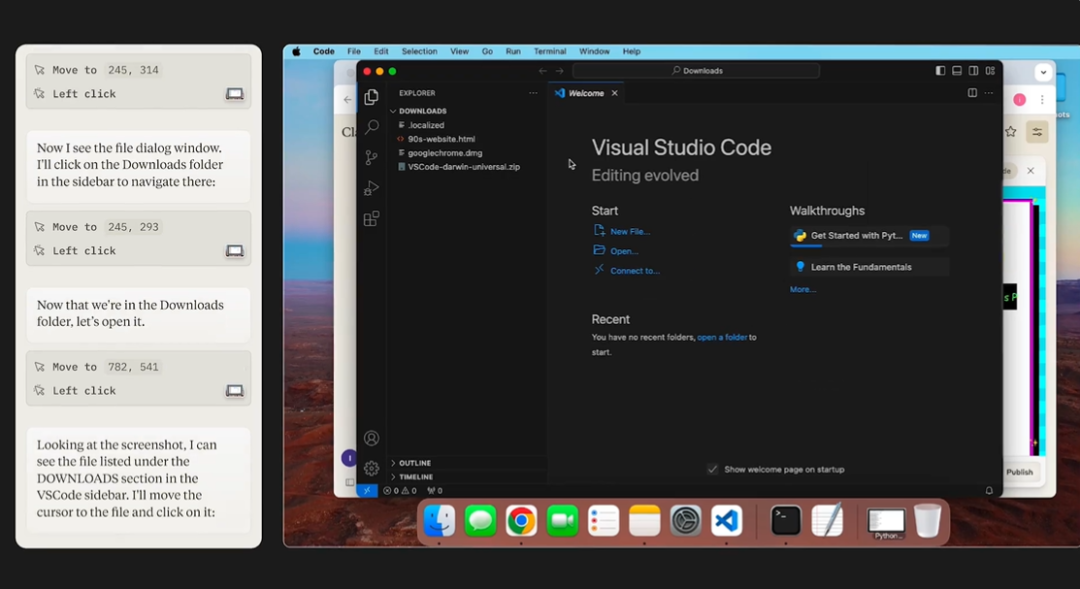Open the Apple menu
Viewport: 1080px width, 589px height.
tap(296, 52)
